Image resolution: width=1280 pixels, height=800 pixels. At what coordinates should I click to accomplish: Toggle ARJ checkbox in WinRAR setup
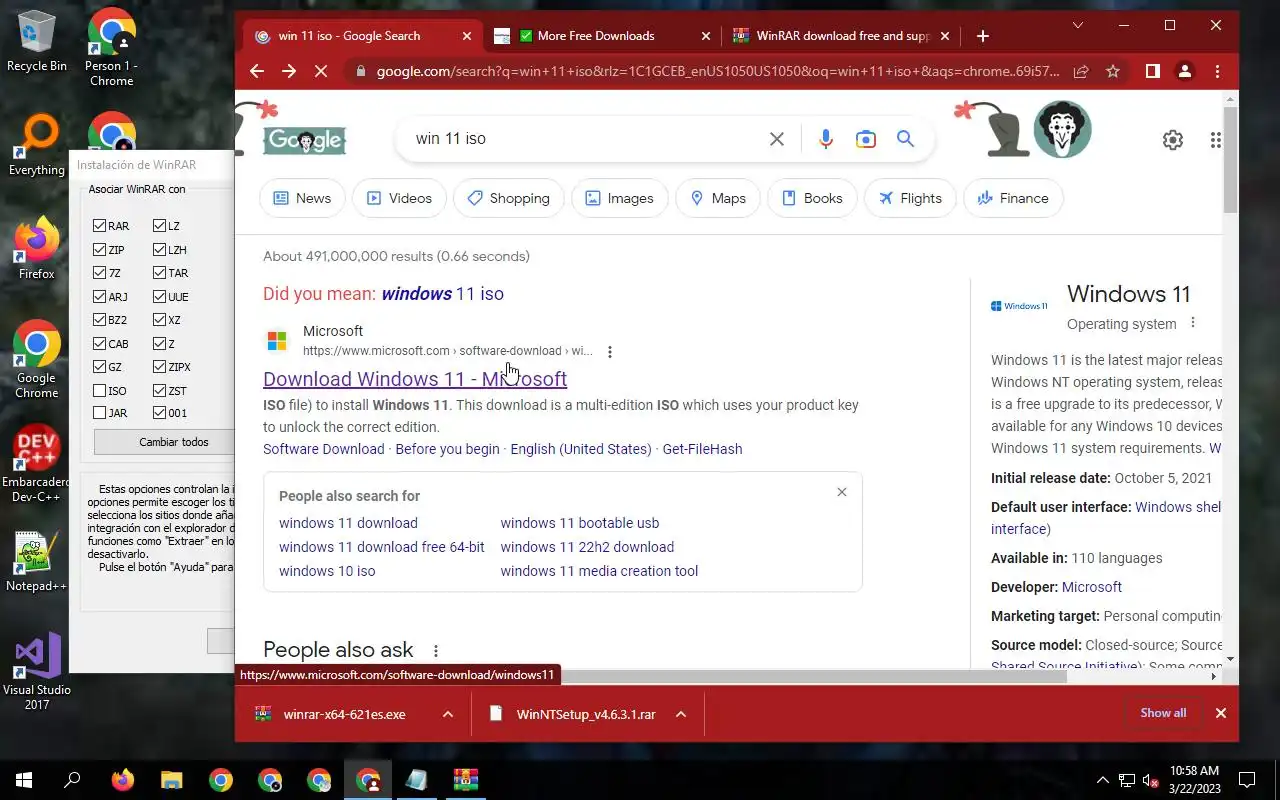pos(99,297)
